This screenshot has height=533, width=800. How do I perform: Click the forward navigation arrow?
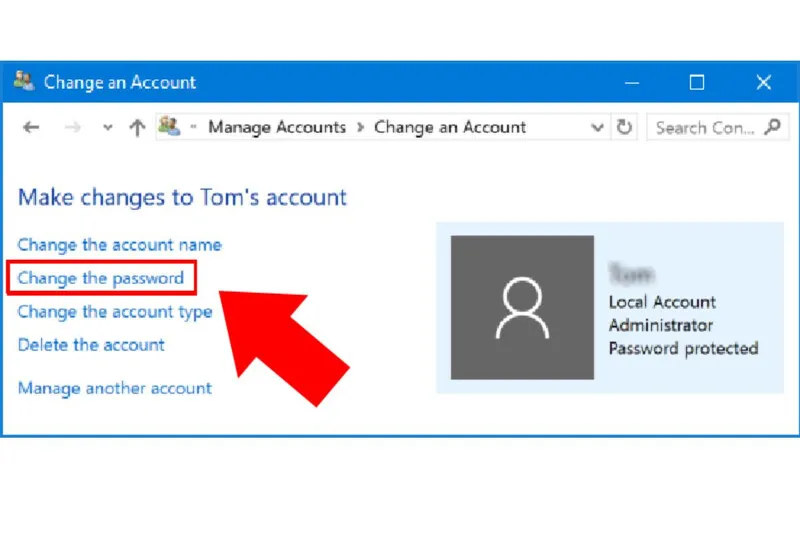[x=72, y=127]
